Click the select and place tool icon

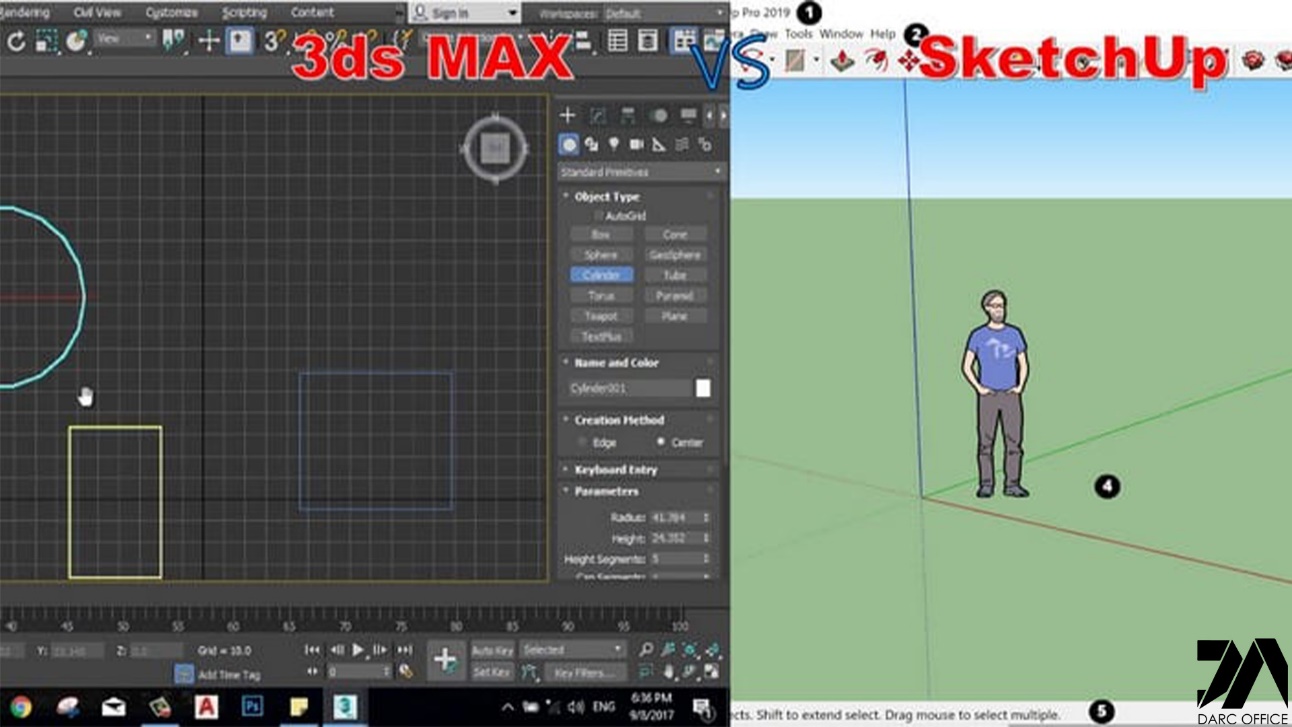click(x=76, y=41)
